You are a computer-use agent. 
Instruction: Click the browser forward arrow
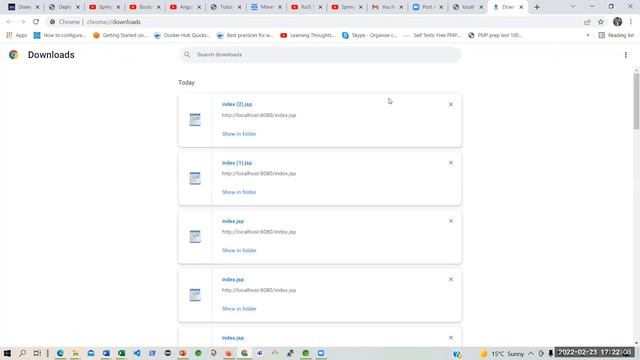click(22, 22)
